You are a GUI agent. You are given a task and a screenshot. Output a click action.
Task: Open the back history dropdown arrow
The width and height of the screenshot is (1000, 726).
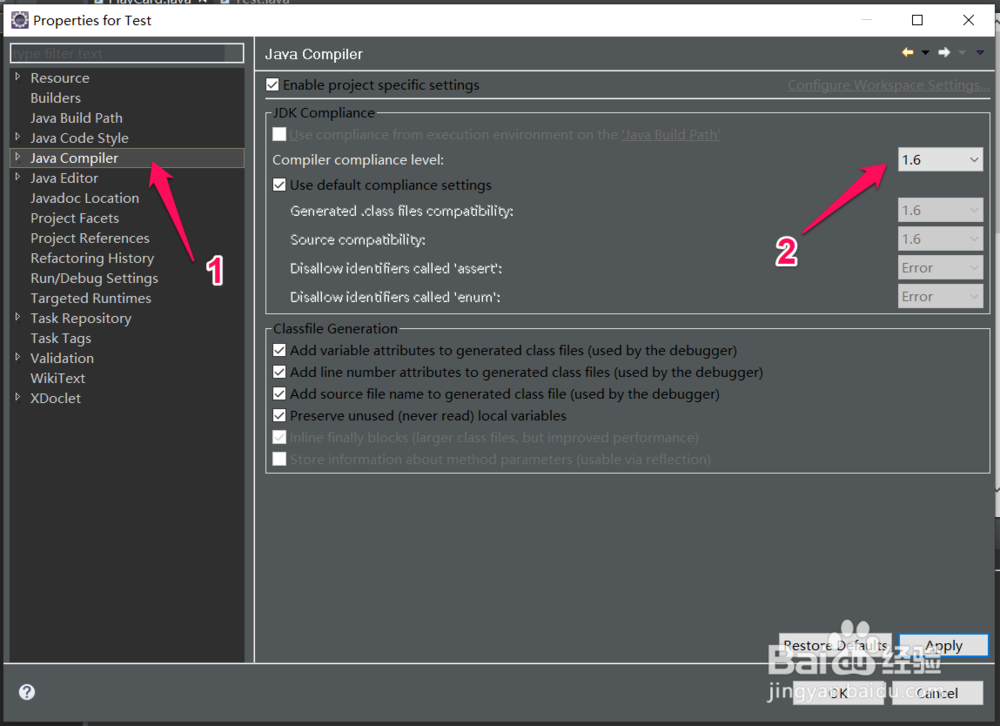coord(925,53)
